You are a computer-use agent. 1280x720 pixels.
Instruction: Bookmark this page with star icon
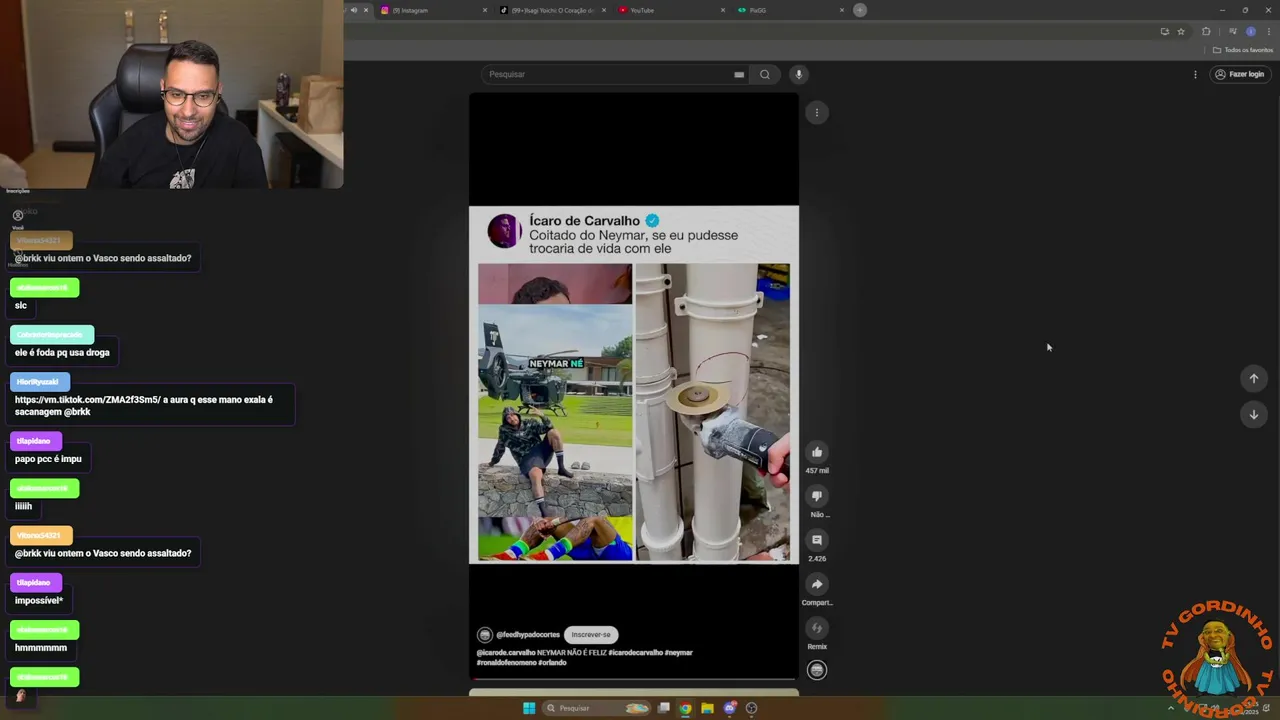pos(1181,31)
